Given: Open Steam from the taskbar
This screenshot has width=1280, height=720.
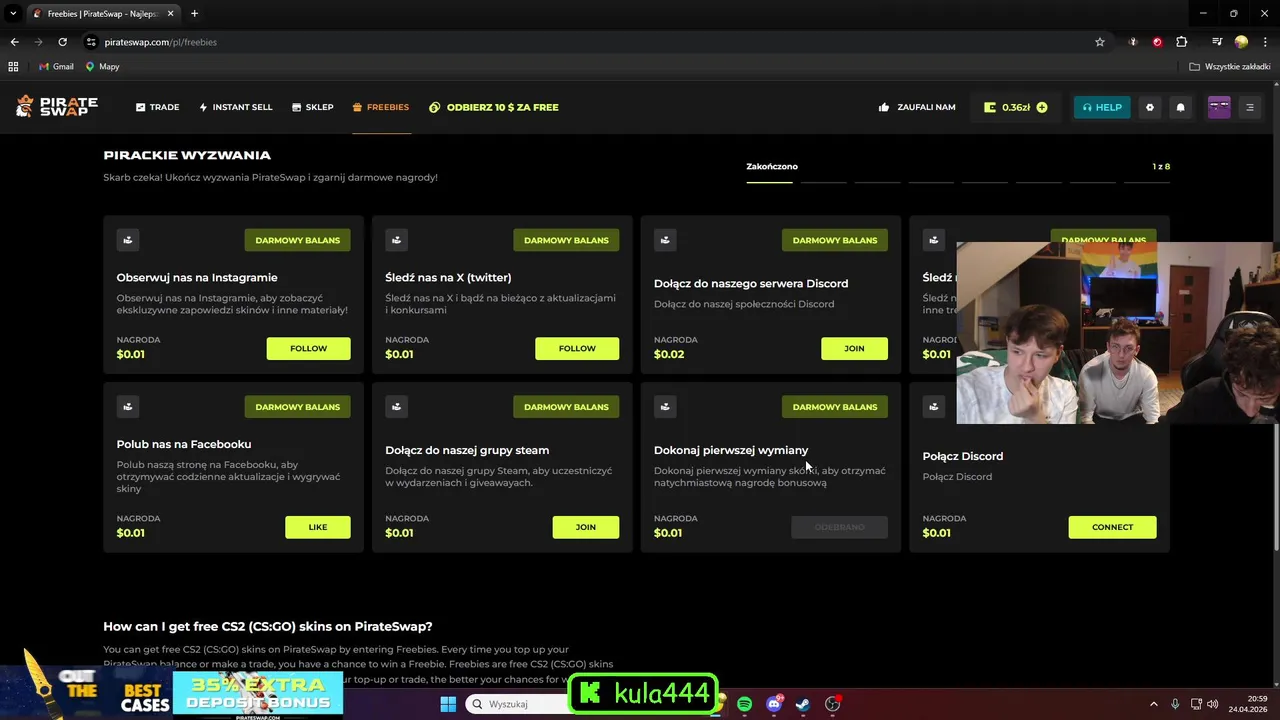Looking at the screenshot, I should point(802,704).
